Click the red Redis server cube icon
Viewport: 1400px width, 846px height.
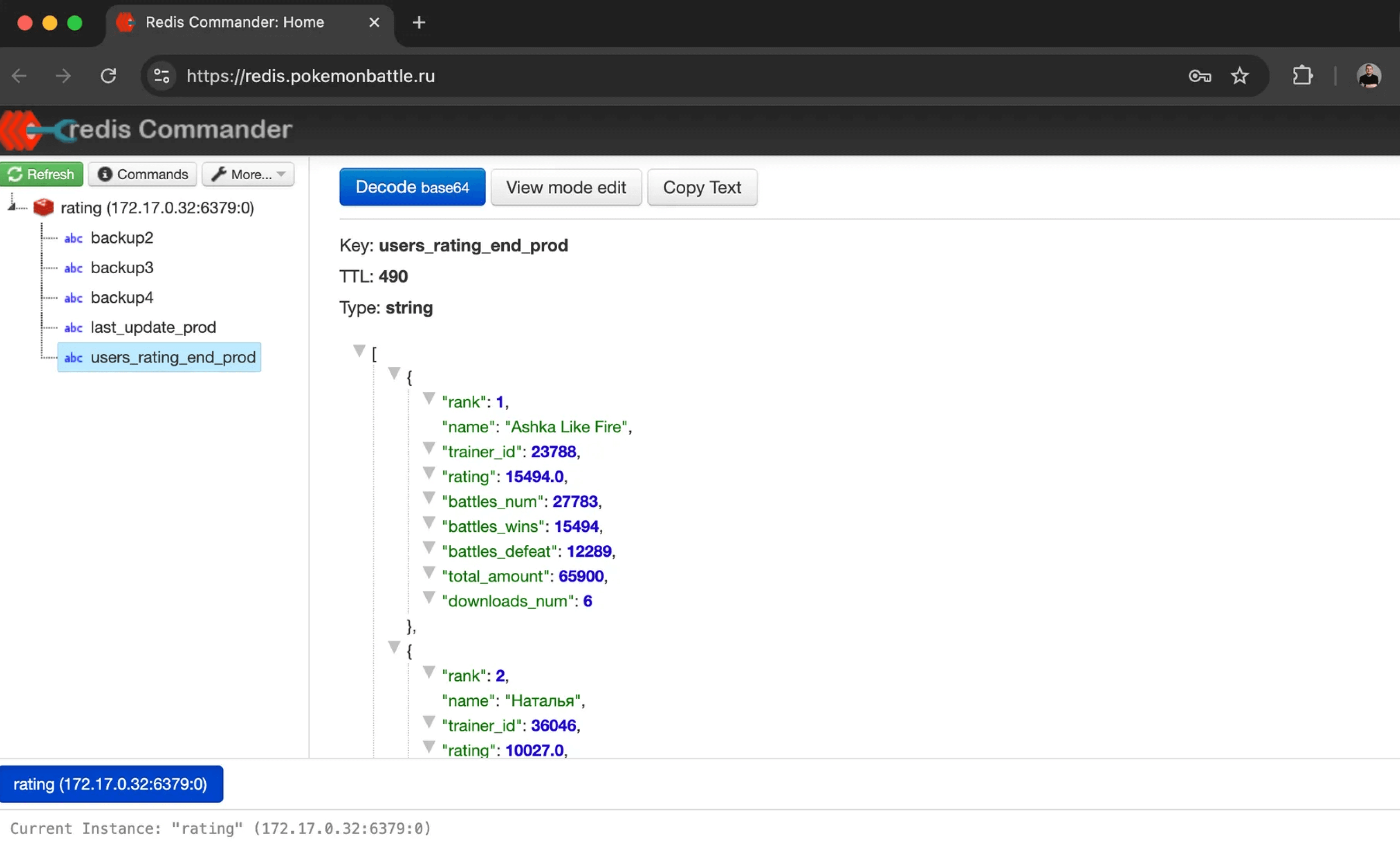pyautogui.click(x=43, y=207)
